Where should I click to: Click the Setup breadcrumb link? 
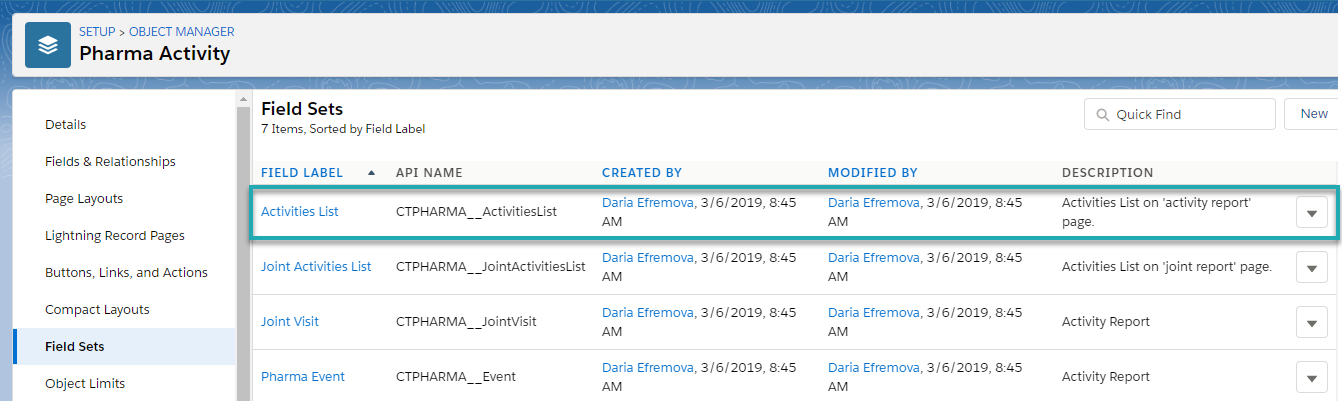(x=96, y=32)
